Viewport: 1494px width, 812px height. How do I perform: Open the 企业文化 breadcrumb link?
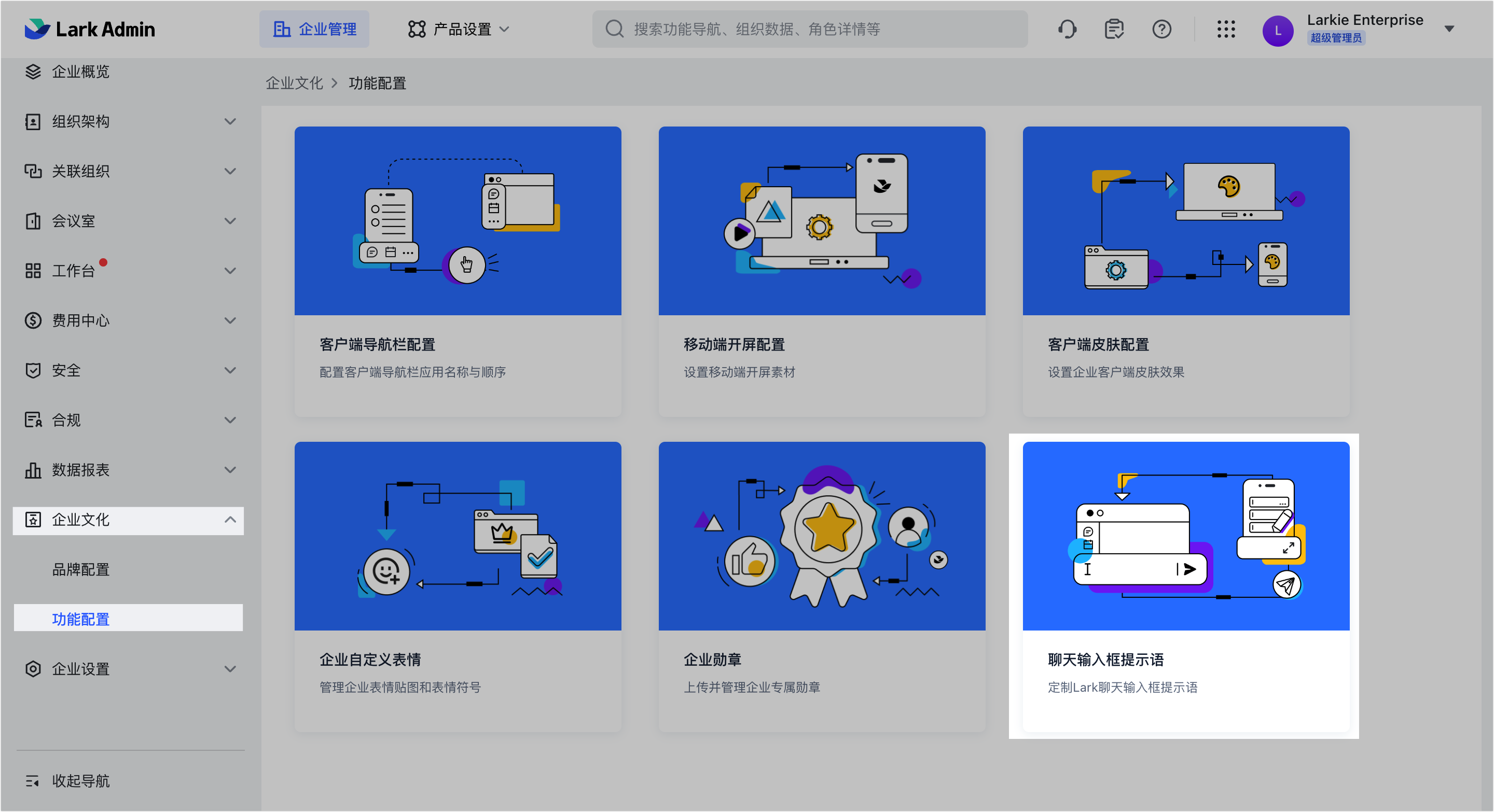pos(294,83)
